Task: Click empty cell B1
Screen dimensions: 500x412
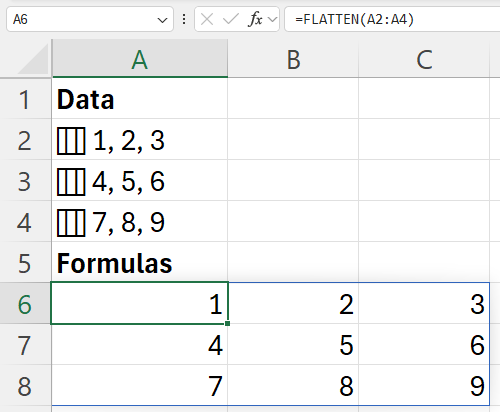Action: (x=293, y=99)
